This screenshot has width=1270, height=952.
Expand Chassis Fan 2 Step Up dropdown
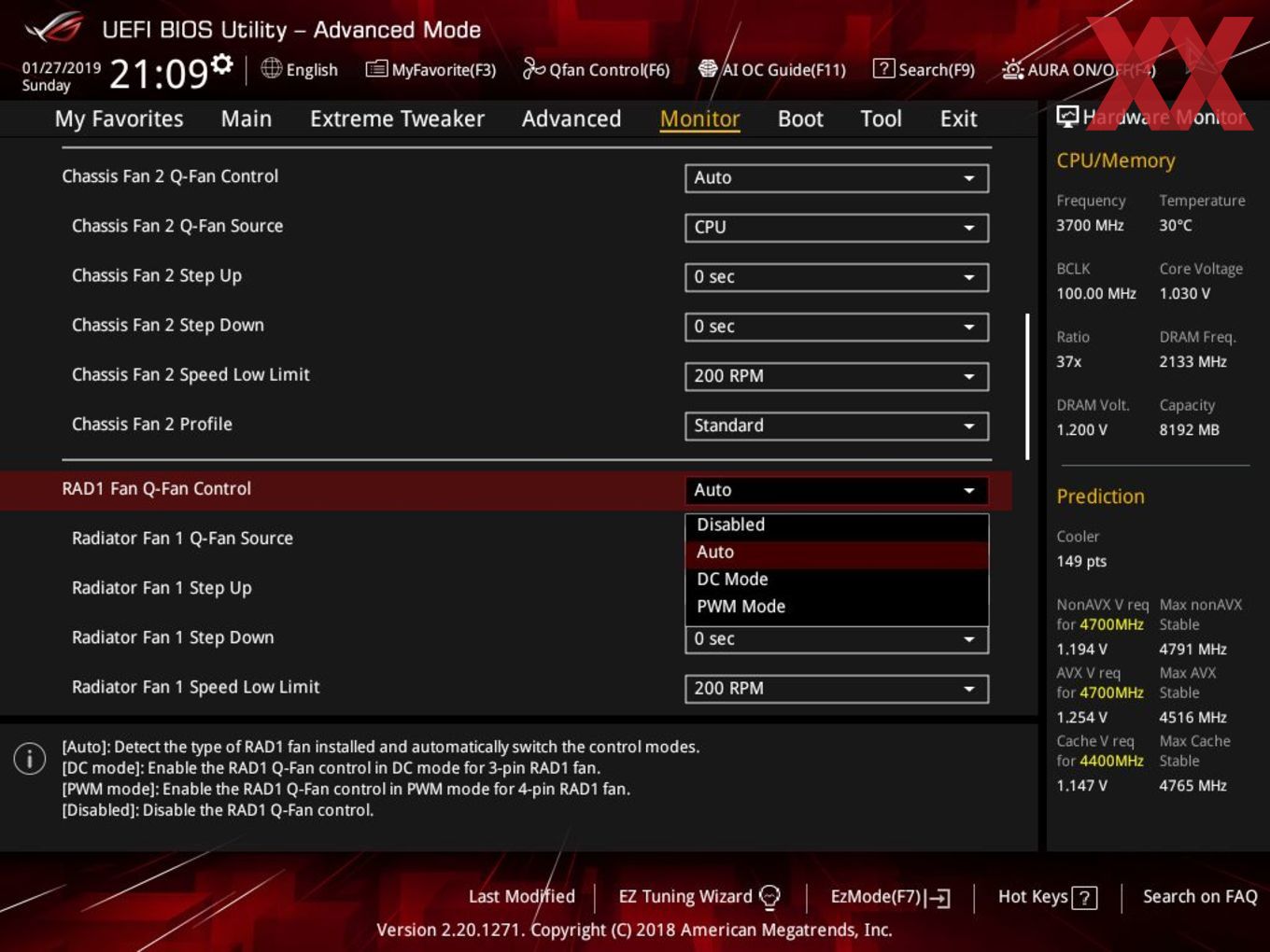tap(837, 276)
